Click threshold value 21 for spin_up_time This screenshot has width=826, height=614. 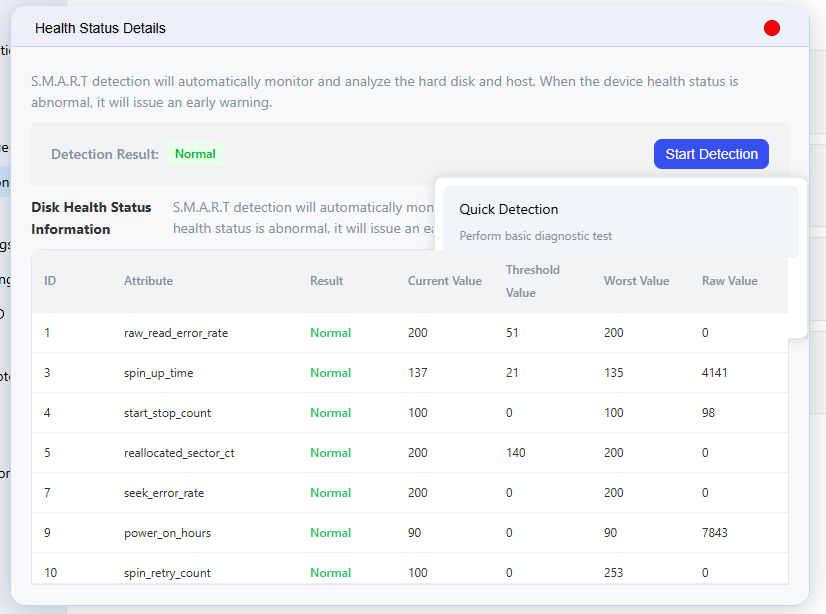(x=512, y=373)
